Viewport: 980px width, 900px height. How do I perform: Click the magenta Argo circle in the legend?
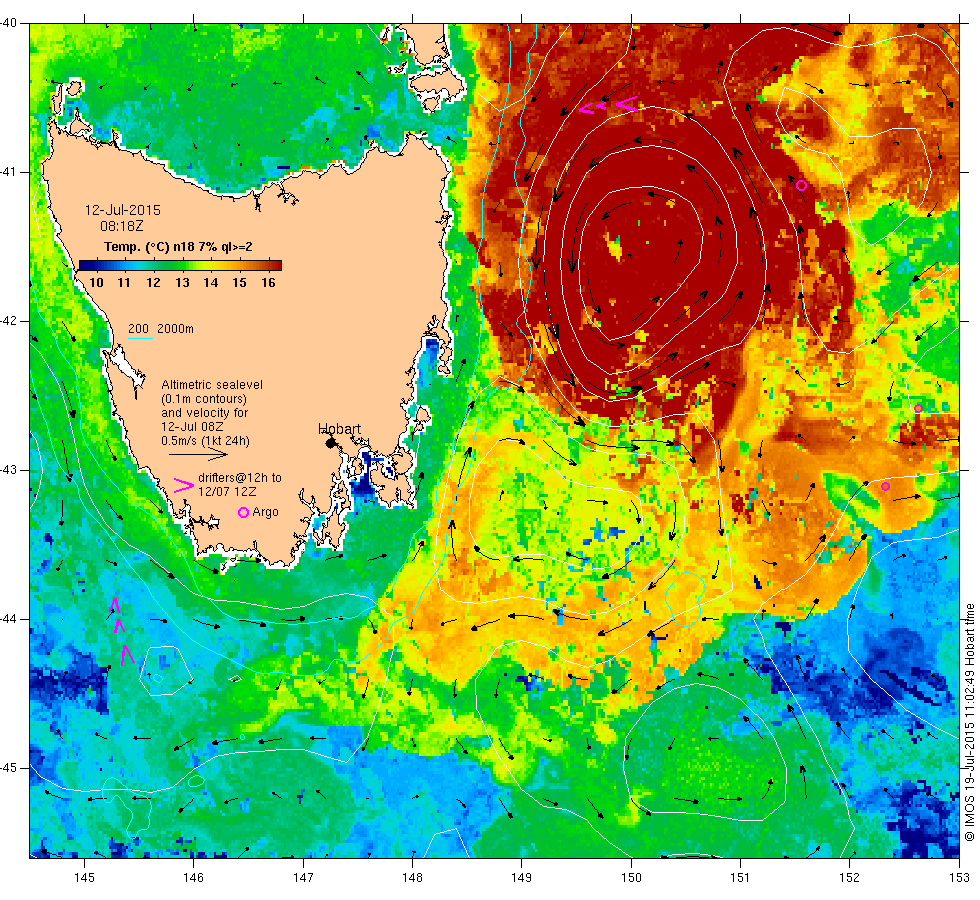click(x=244, y=512)
